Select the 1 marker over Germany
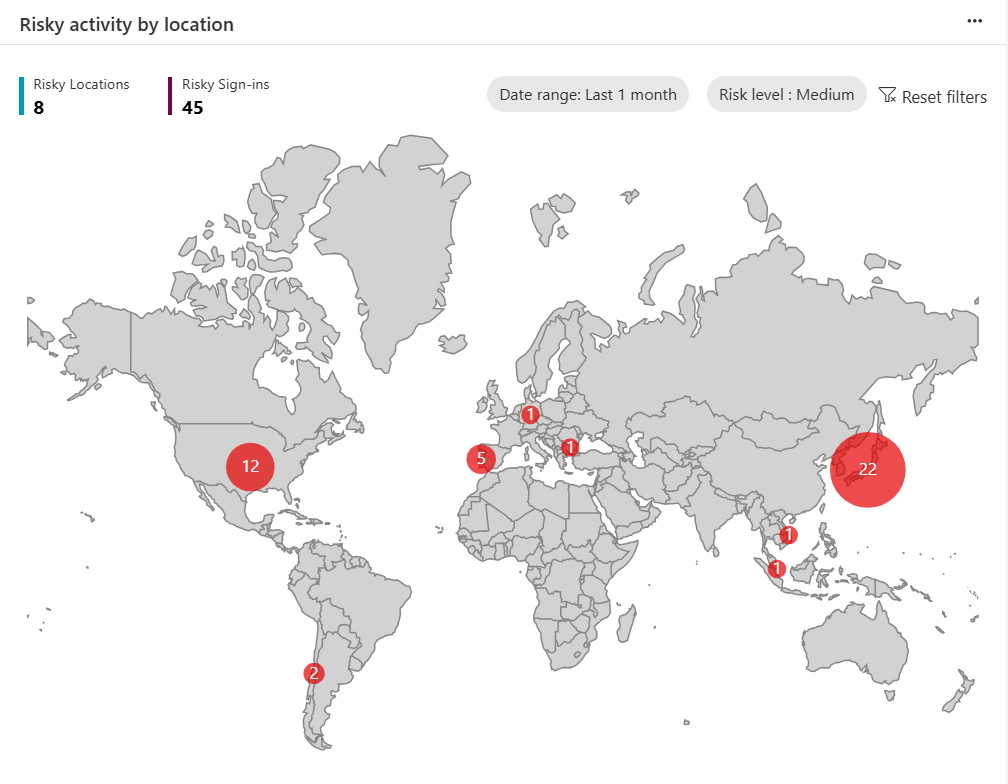The height and width of the screenshot is (784, 1008). tap(530, 414)
